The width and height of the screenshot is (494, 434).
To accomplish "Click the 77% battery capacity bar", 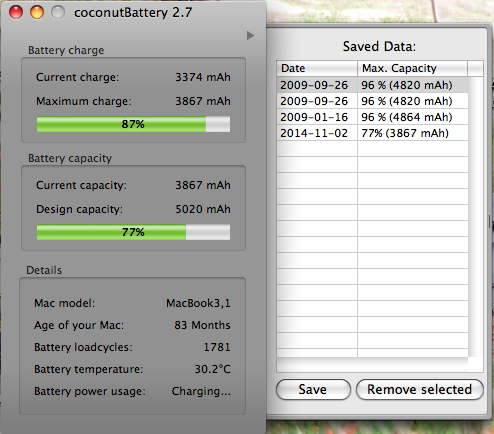I will 133,232.
